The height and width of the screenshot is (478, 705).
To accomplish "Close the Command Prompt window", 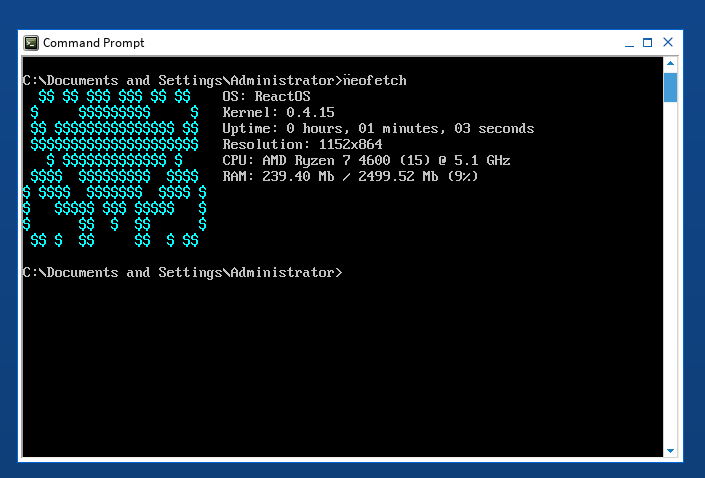I will (668, 43).
